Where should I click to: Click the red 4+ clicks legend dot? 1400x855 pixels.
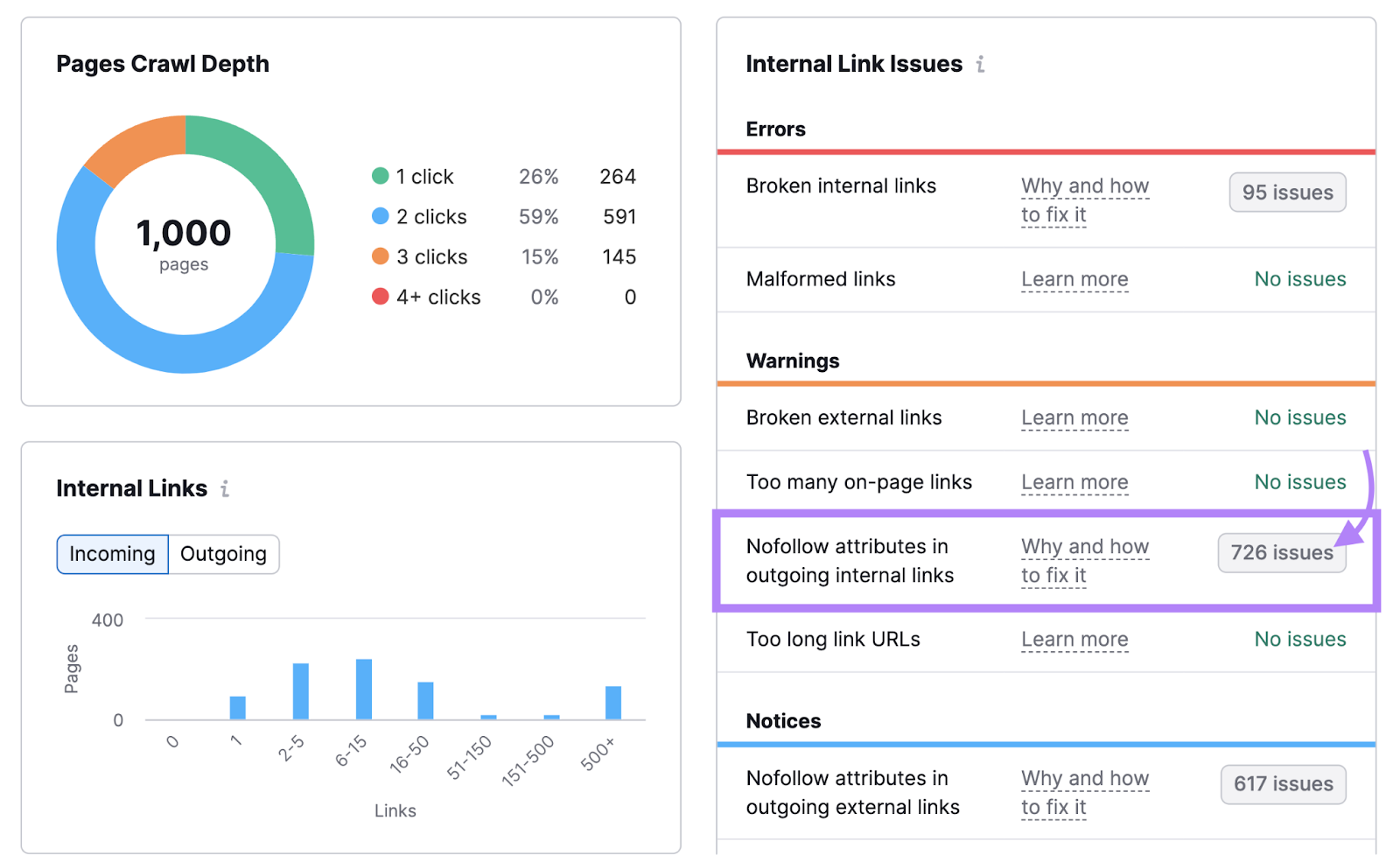(x=381, y=297)
